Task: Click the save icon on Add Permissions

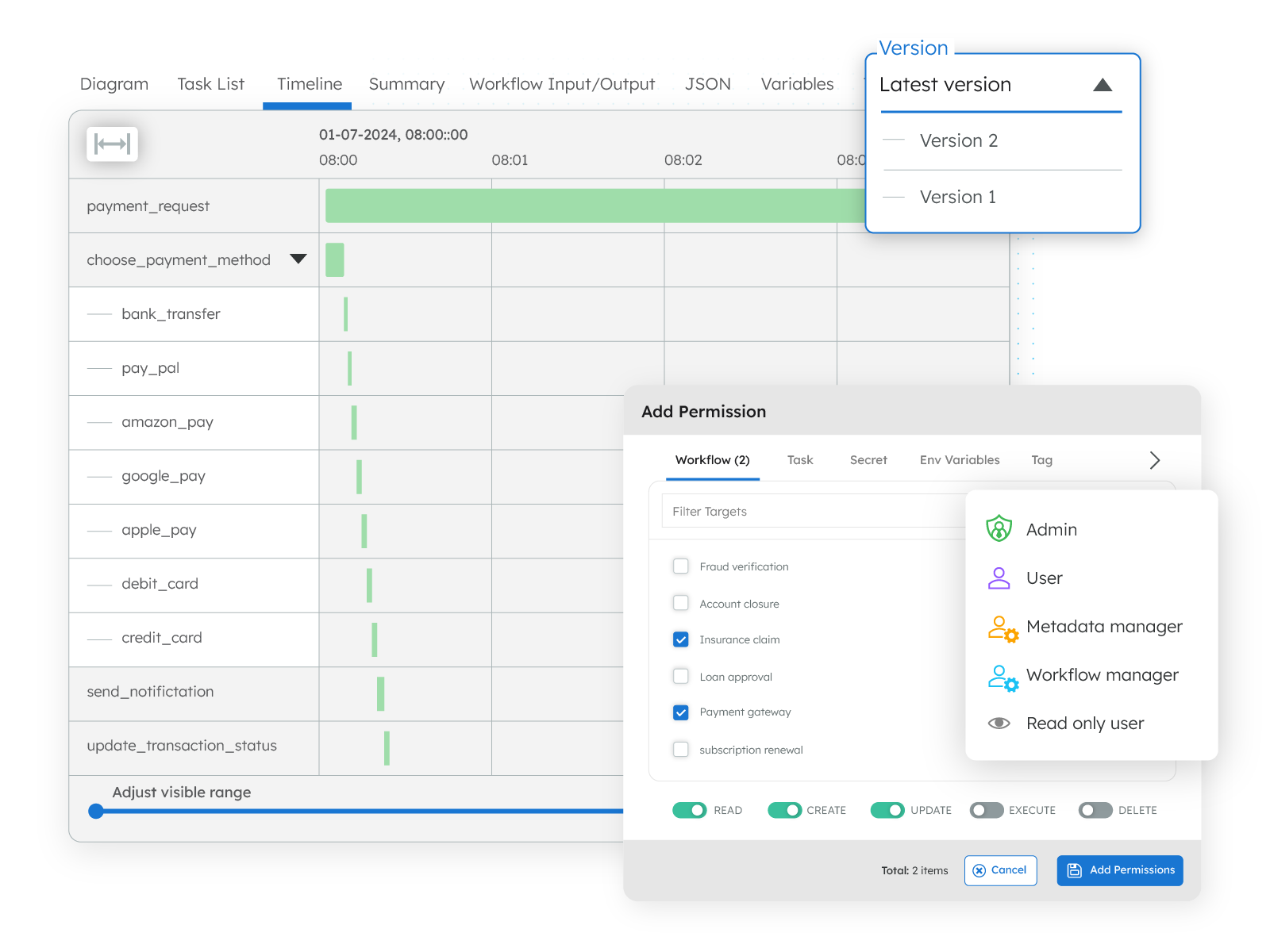Action: coord(1074,870)
